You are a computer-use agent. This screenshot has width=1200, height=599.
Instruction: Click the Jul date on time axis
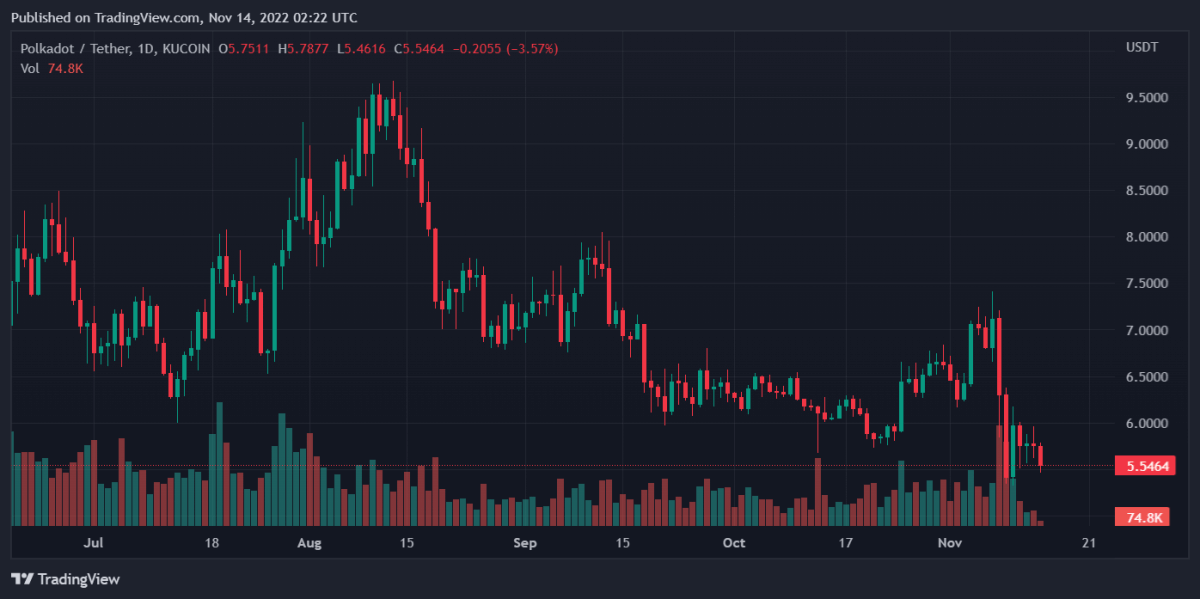point(94,543)
